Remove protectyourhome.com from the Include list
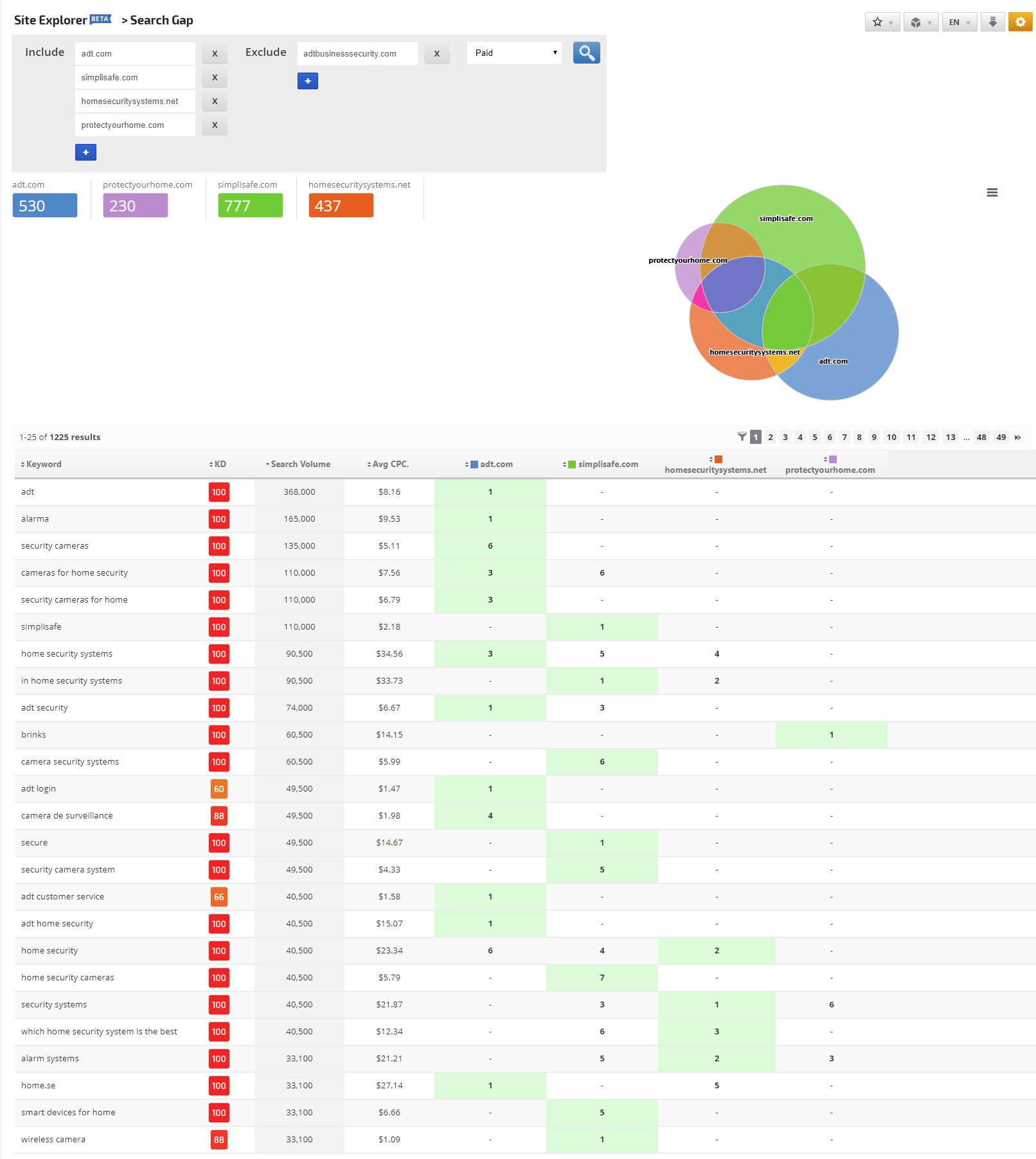 tap(215, 125)
